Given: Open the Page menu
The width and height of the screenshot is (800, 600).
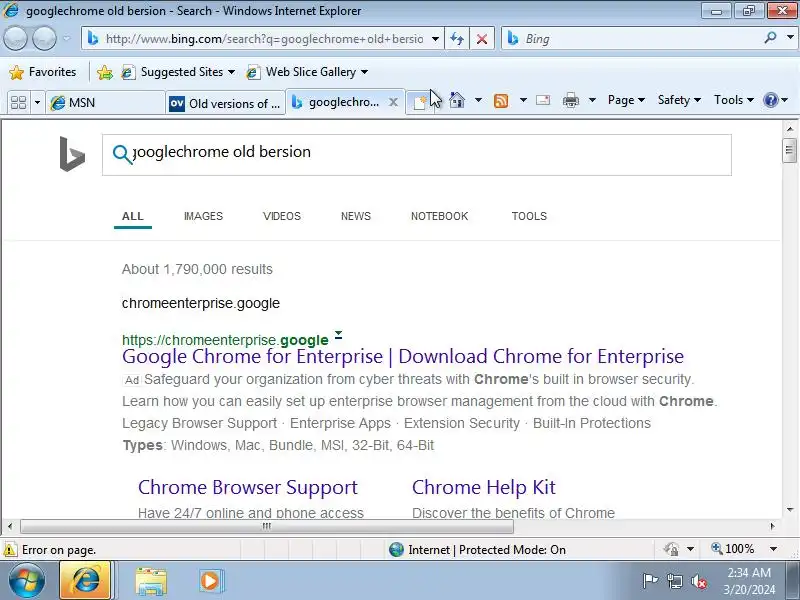Looking at the screenshot, I should tap(626, 100).
